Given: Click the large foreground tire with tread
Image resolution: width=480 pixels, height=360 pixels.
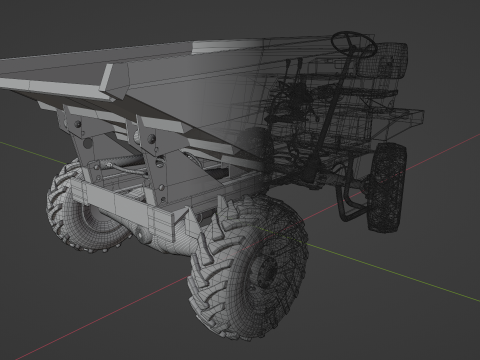Looking at the screenshot, I should coord(248,267).
